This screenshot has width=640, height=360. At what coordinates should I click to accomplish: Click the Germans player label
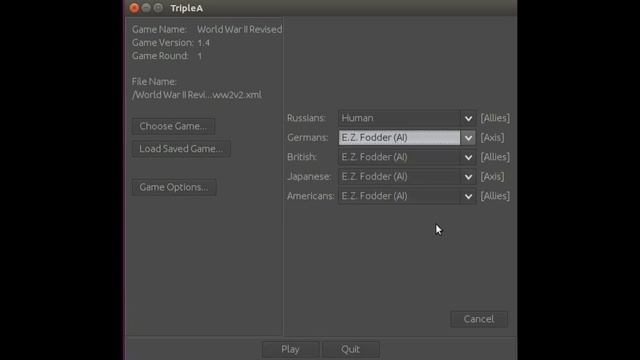click(307, 138)
